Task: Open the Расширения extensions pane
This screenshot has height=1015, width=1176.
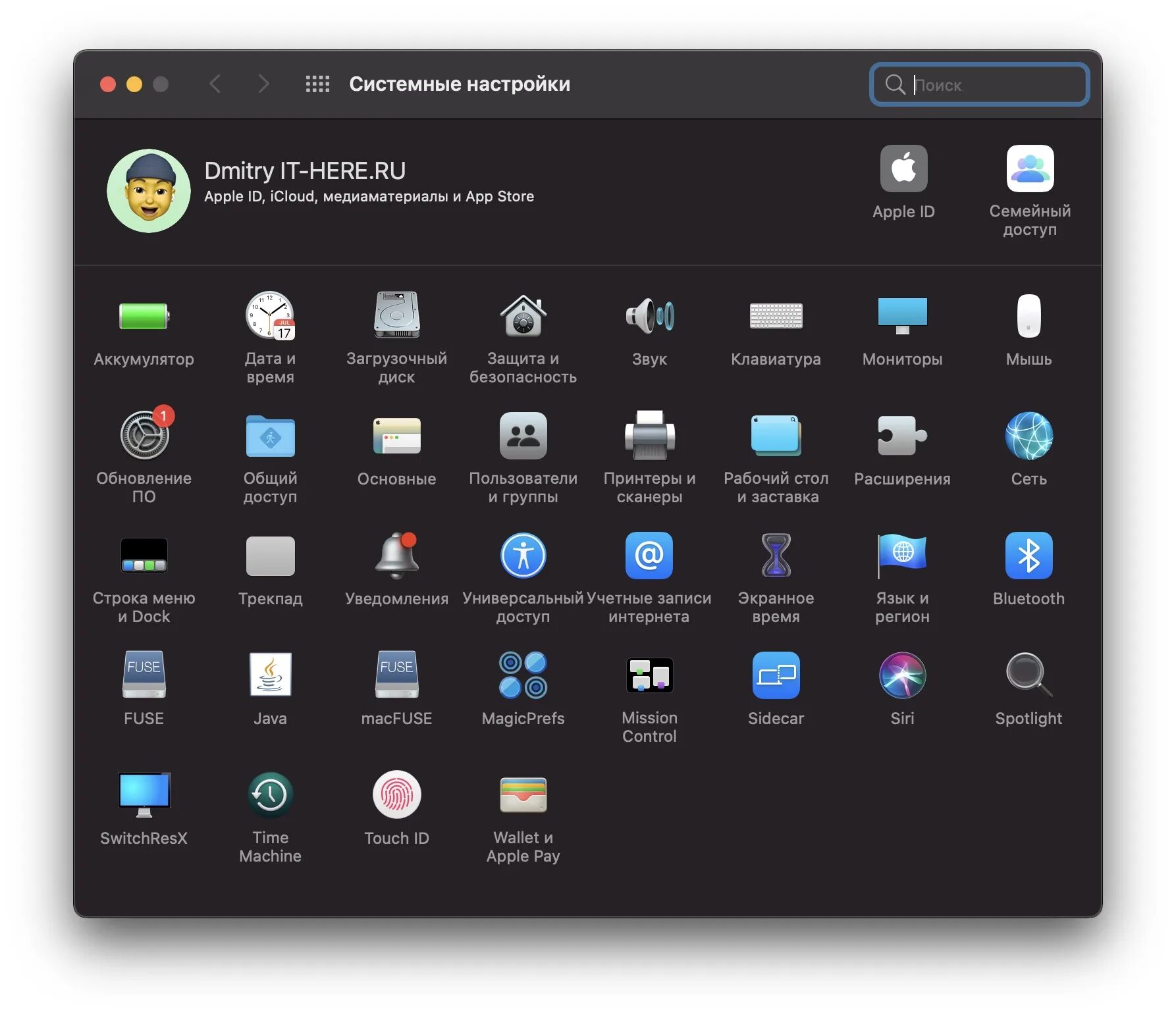Action: point(902,436)
